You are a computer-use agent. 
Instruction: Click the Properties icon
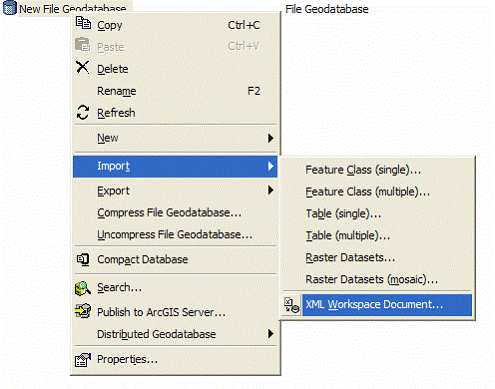pos(83,360)
